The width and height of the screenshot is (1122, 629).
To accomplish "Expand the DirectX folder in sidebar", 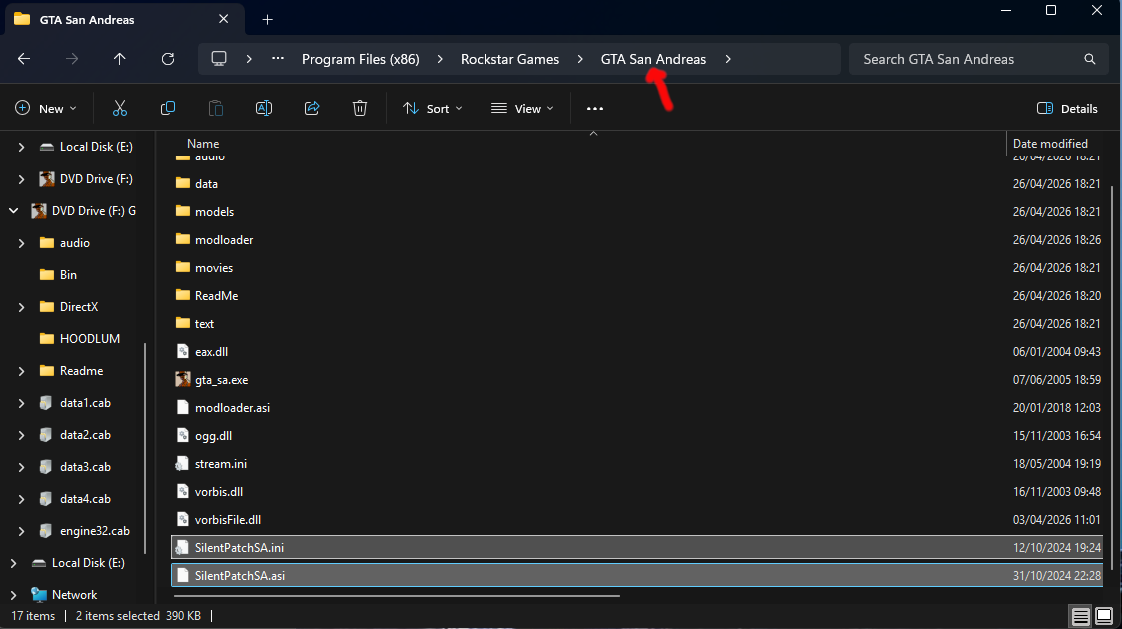I will 21,307.
